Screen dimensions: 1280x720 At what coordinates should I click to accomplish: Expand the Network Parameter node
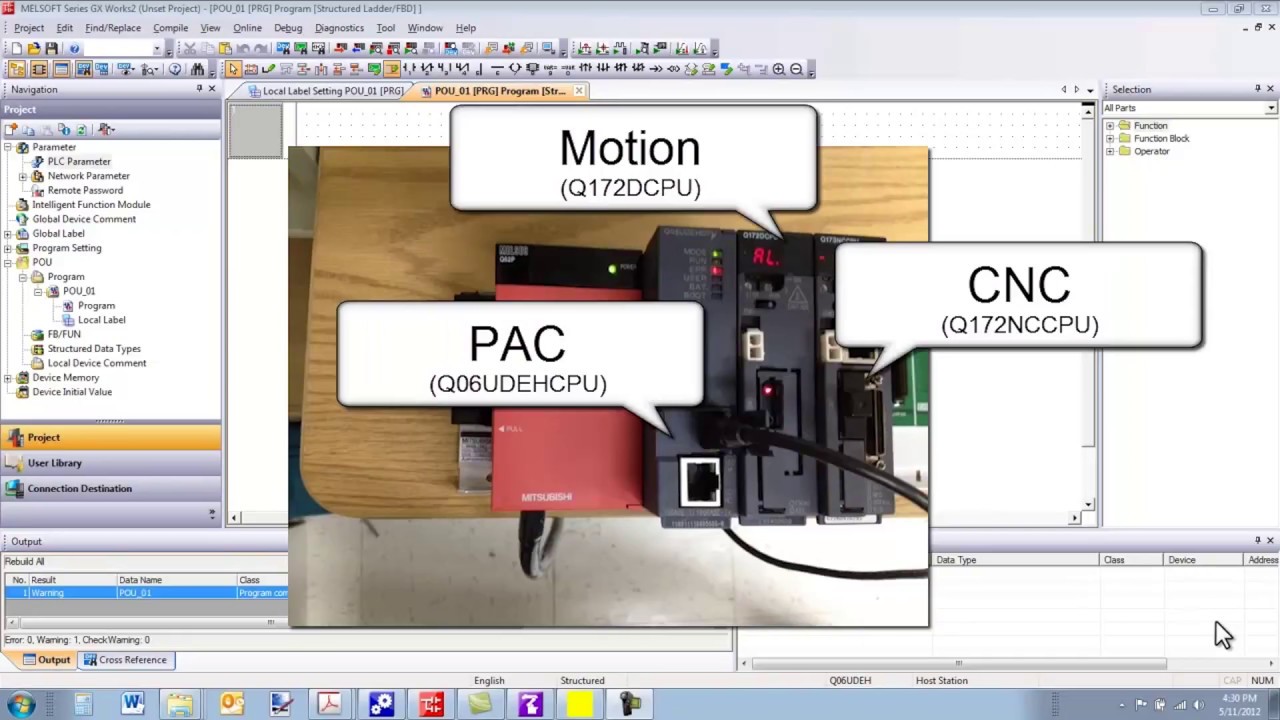(23, 176)
